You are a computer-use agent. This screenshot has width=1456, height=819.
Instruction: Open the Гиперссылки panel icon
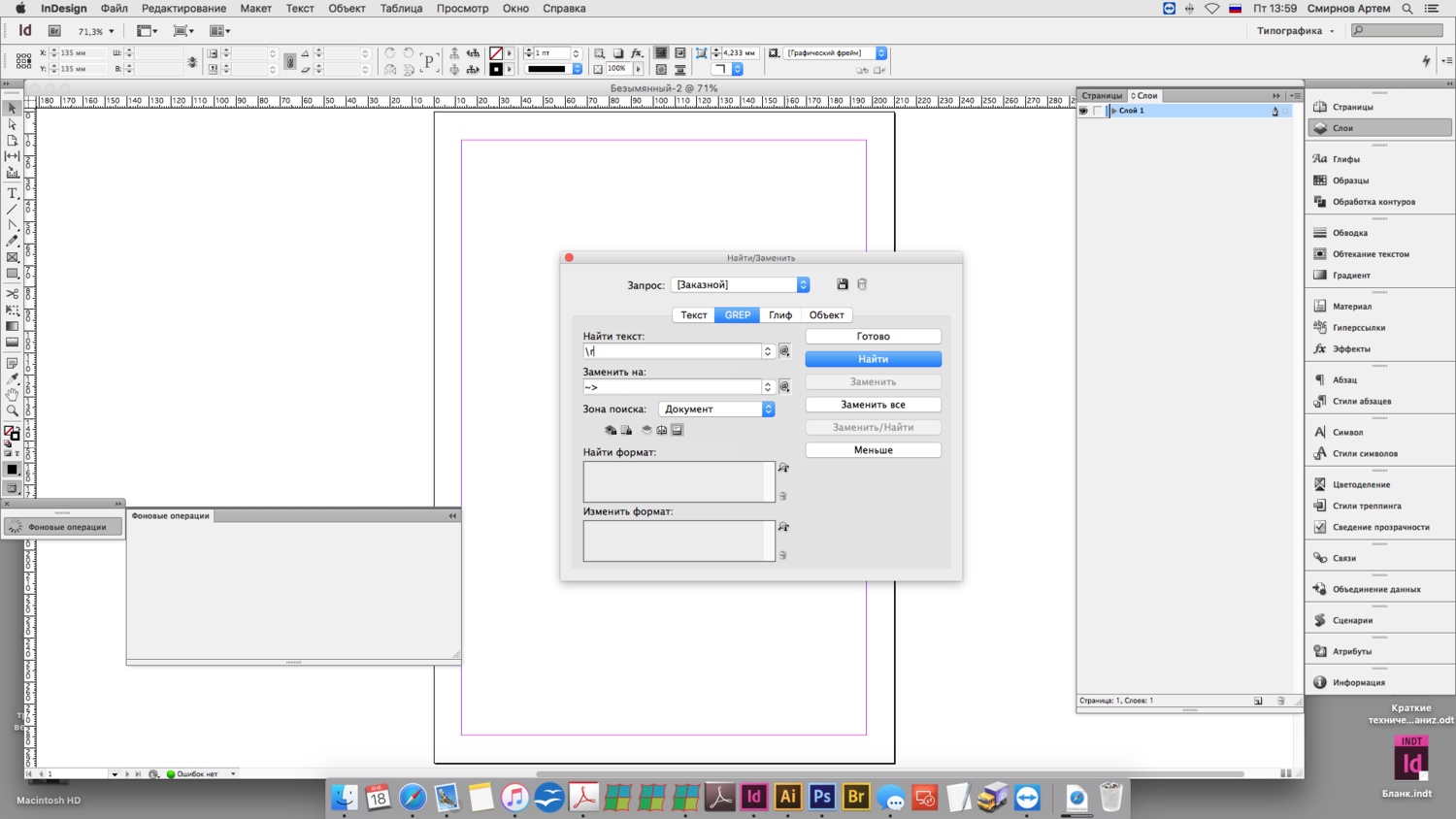click(1320, 328)
